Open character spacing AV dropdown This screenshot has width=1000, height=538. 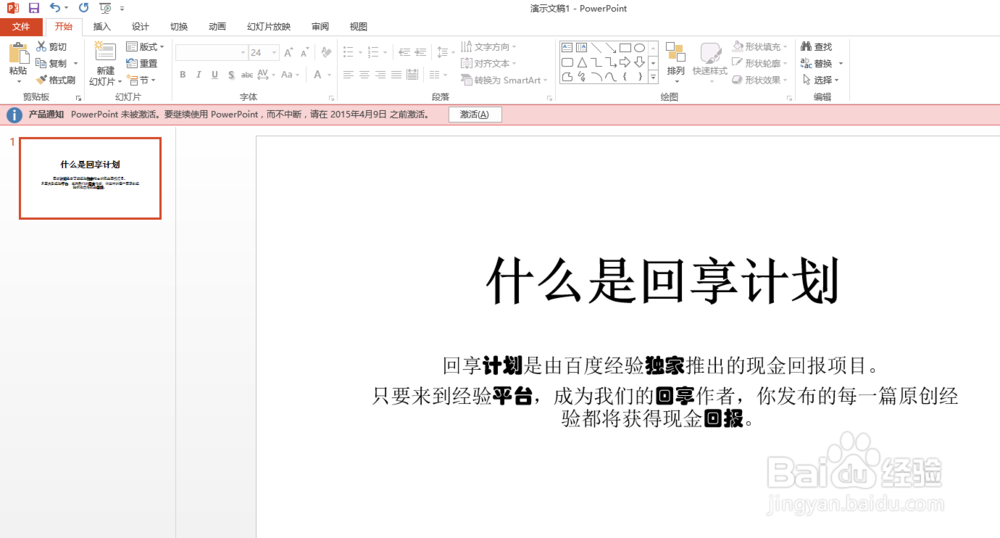click(x=266, y=75)
